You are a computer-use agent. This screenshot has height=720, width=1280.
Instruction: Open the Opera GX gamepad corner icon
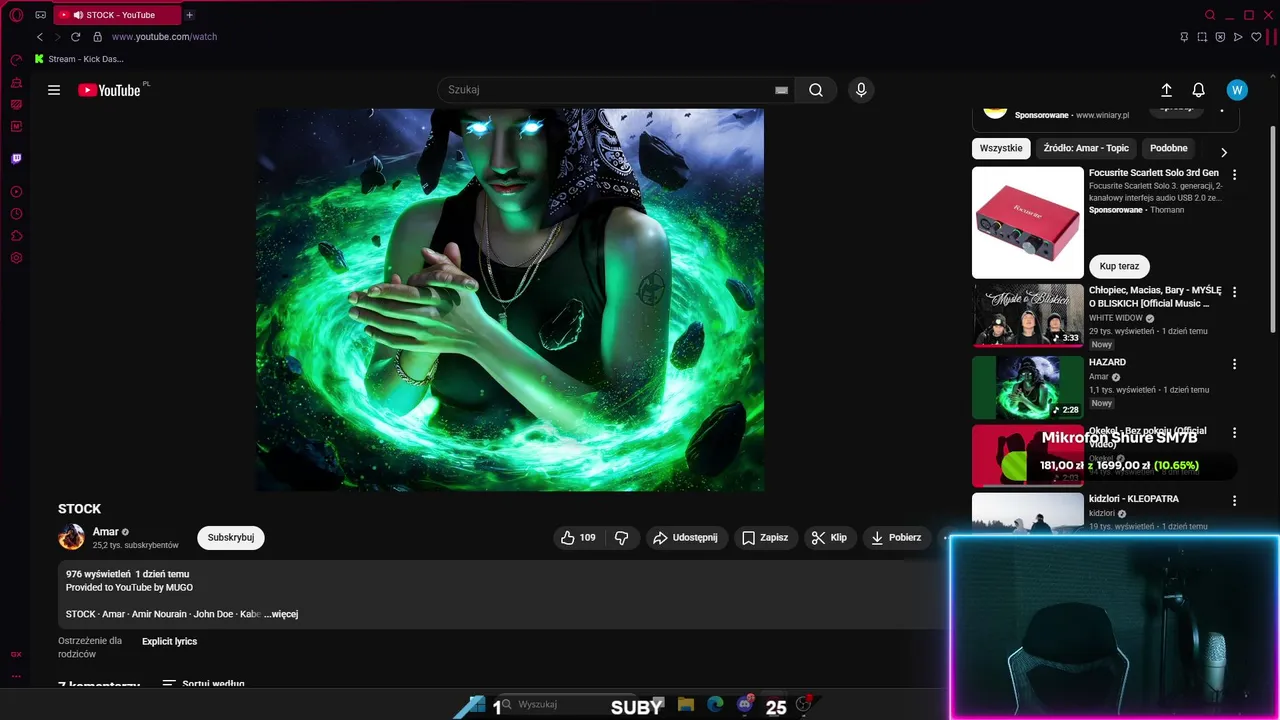pyautogui.click(x=40, y=15)
